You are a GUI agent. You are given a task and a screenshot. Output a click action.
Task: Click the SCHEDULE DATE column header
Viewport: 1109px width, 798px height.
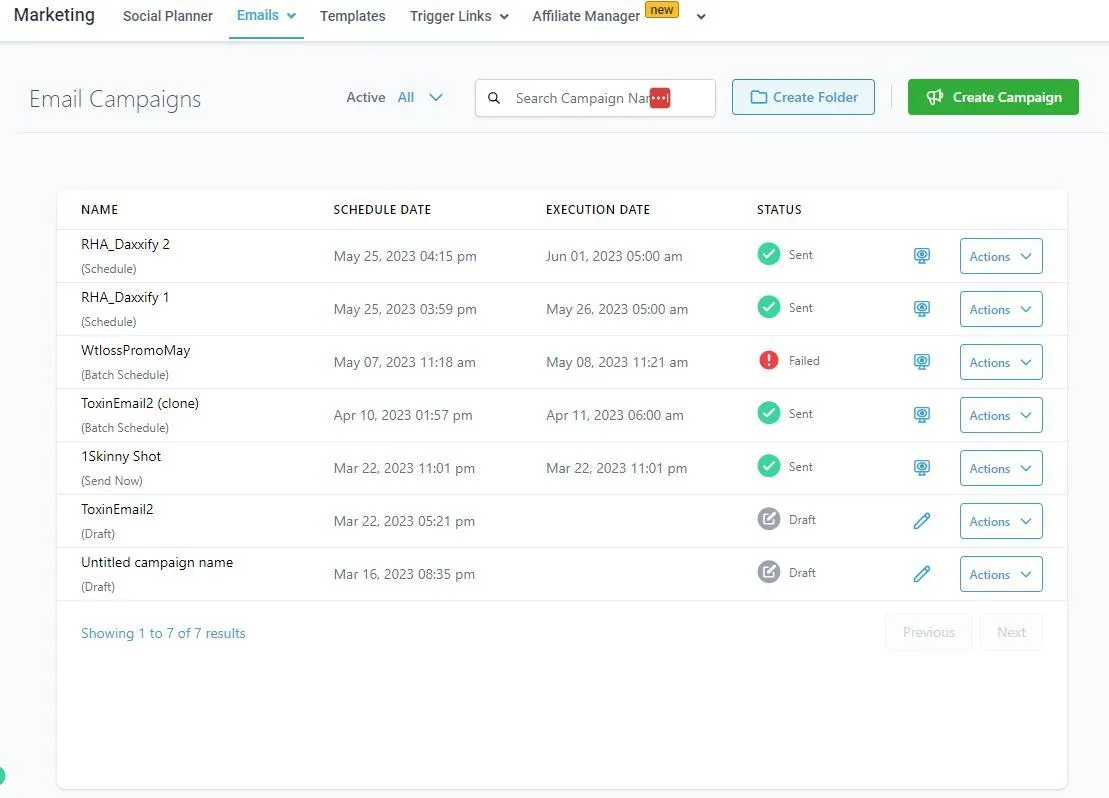click(382, 209)
